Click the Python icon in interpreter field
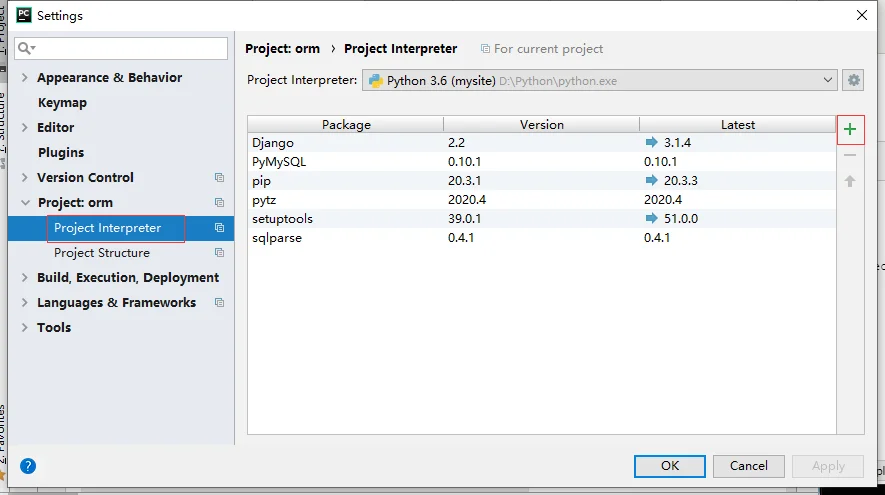Image resolution: width=885 pixels, height=495 pixels. point(375,81)
